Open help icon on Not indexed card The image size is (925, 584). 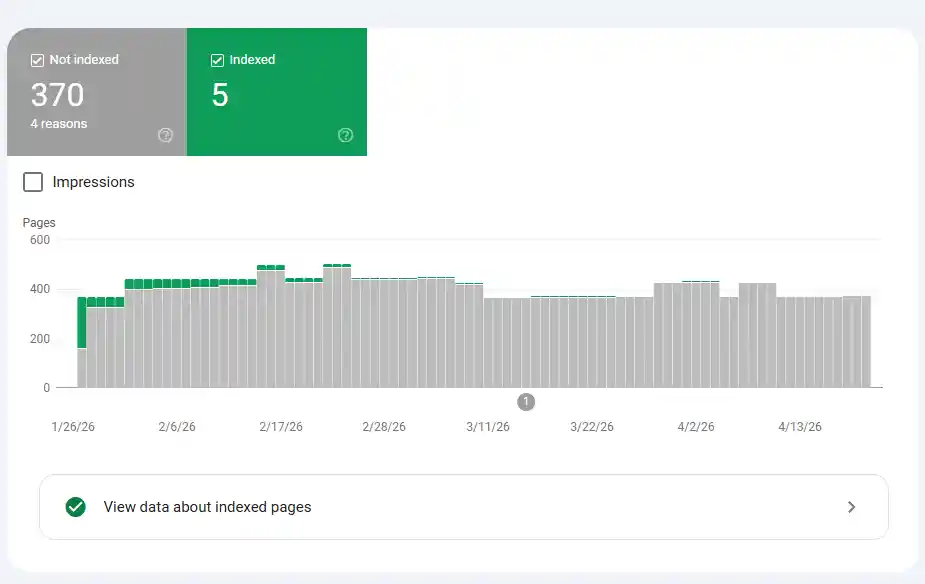click(165, 135)
